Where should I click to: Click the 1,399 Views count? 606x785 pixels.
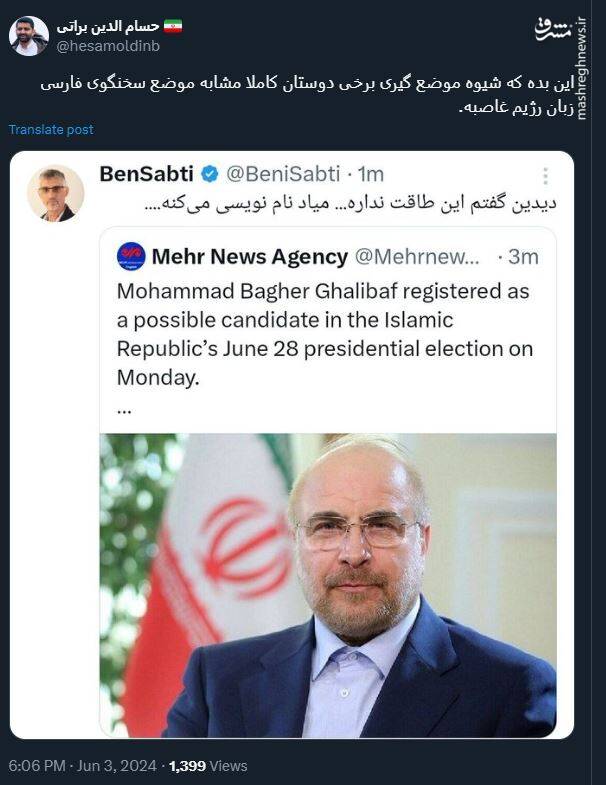pyautogui.click(x=208, y=766)
